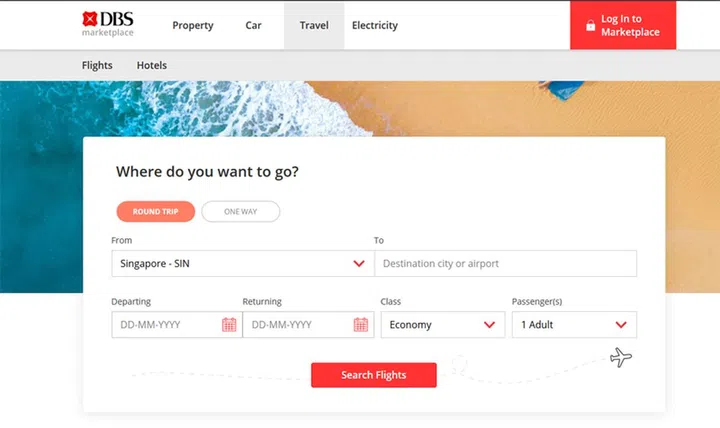The width and height of the screenshot is (720, 428).
Task: Click Log In to Marketplace button
Action: (x=622, y=25)
